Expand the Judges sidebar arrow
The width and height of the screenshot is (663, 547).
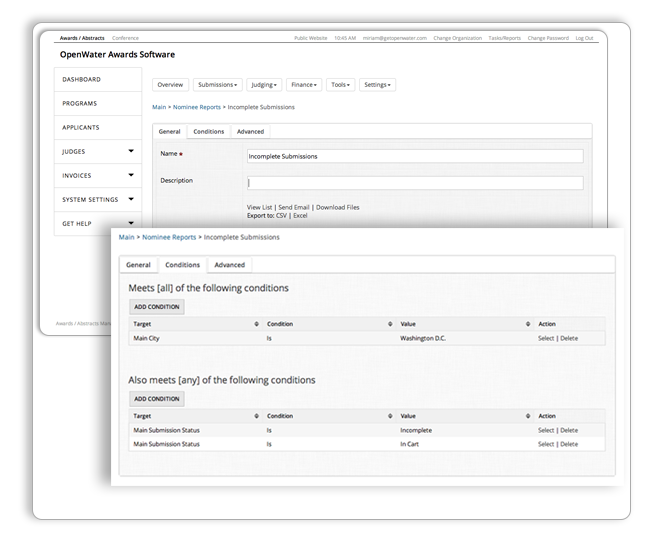131,151
